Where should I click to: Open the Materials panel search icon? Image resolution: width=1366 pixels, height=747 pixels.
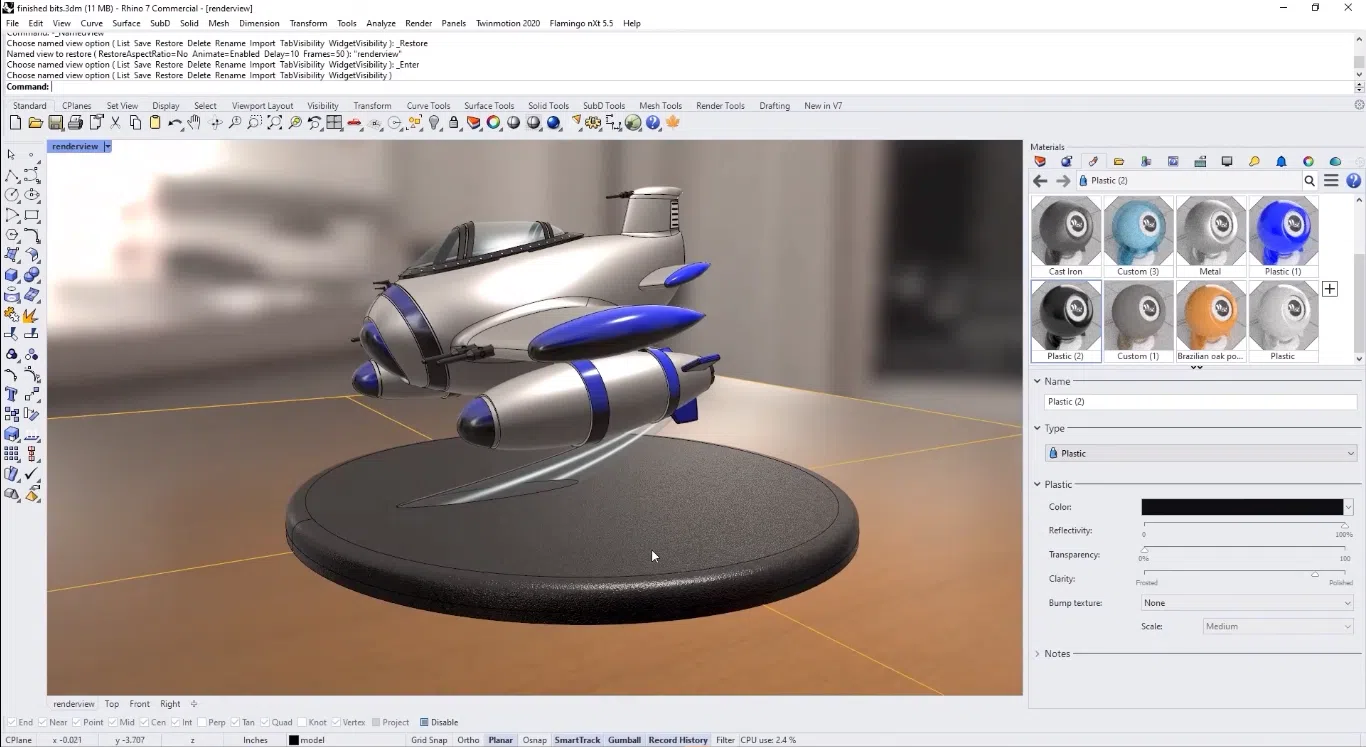[x=1310, y=181]
